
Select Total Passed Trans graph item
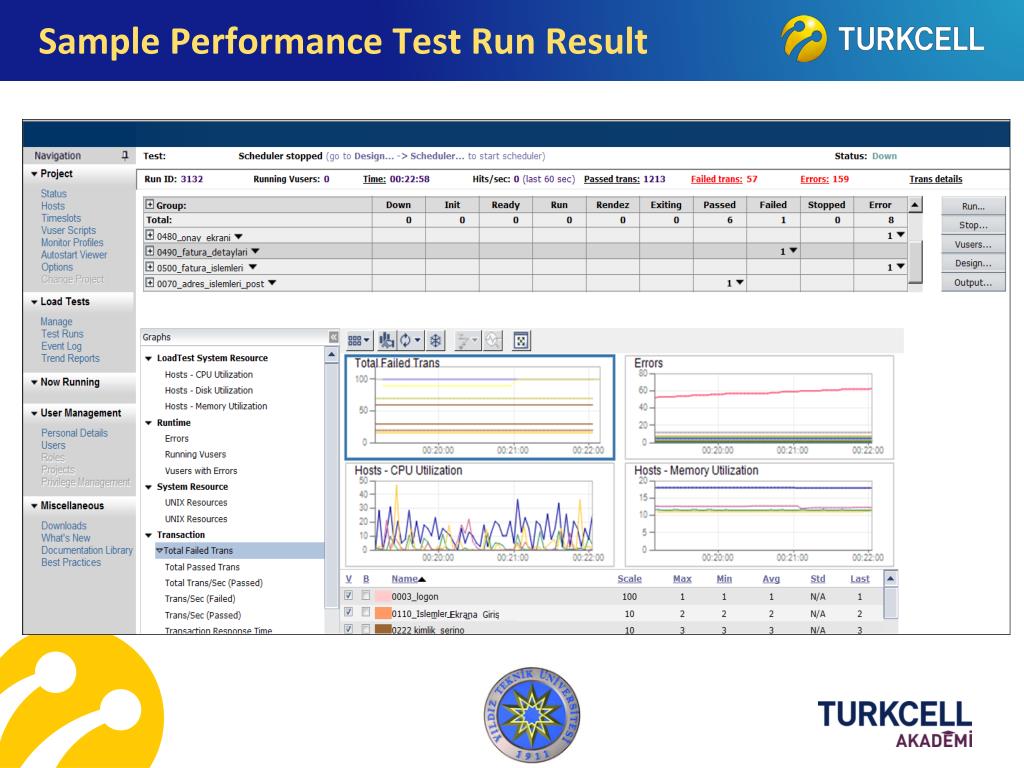[202, 568]
